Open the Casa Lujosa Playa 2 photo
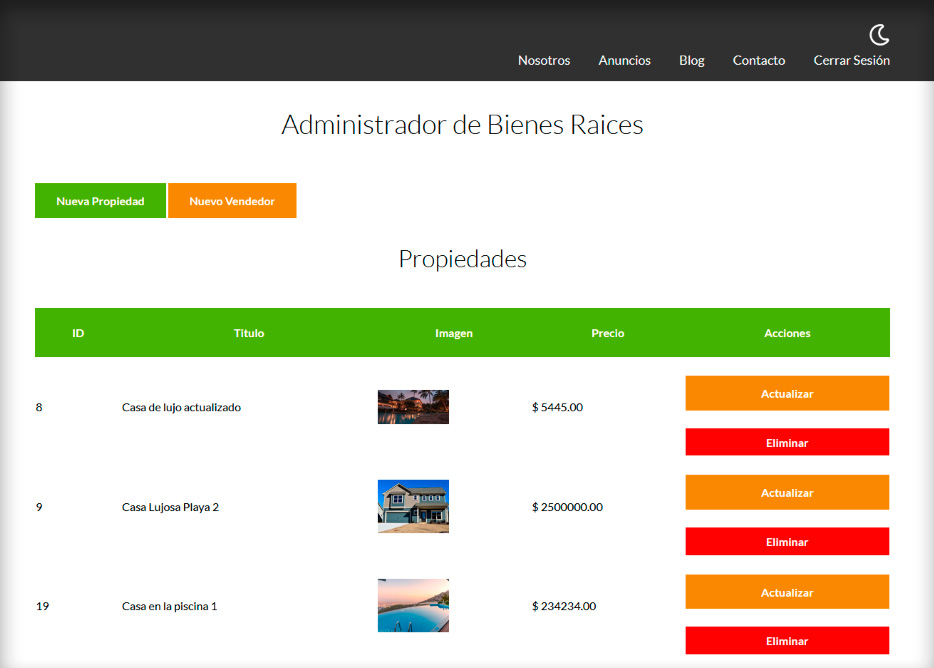The image size is (934, 668). click(413, 506)
